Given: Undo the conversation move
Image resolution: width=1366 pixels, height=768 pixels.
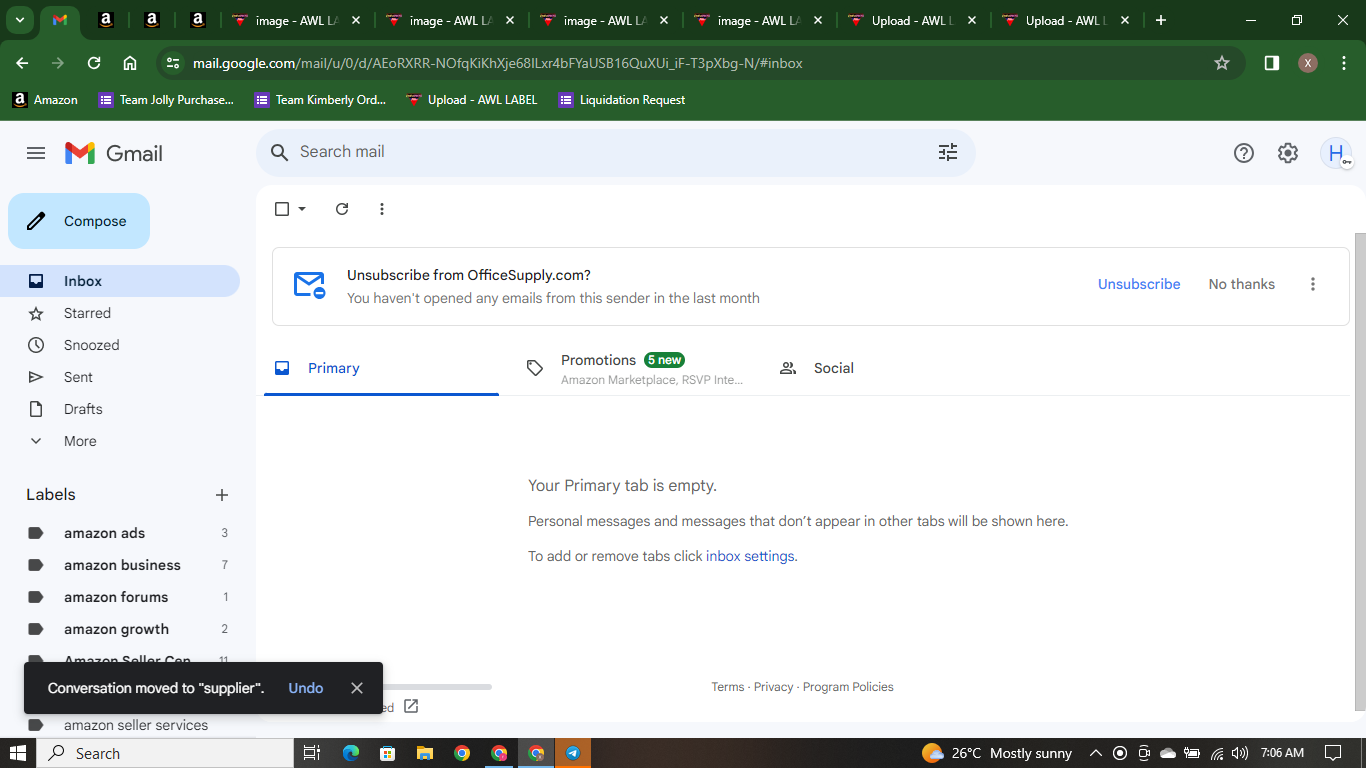Looking at the screenshot, I should (306, 688).
